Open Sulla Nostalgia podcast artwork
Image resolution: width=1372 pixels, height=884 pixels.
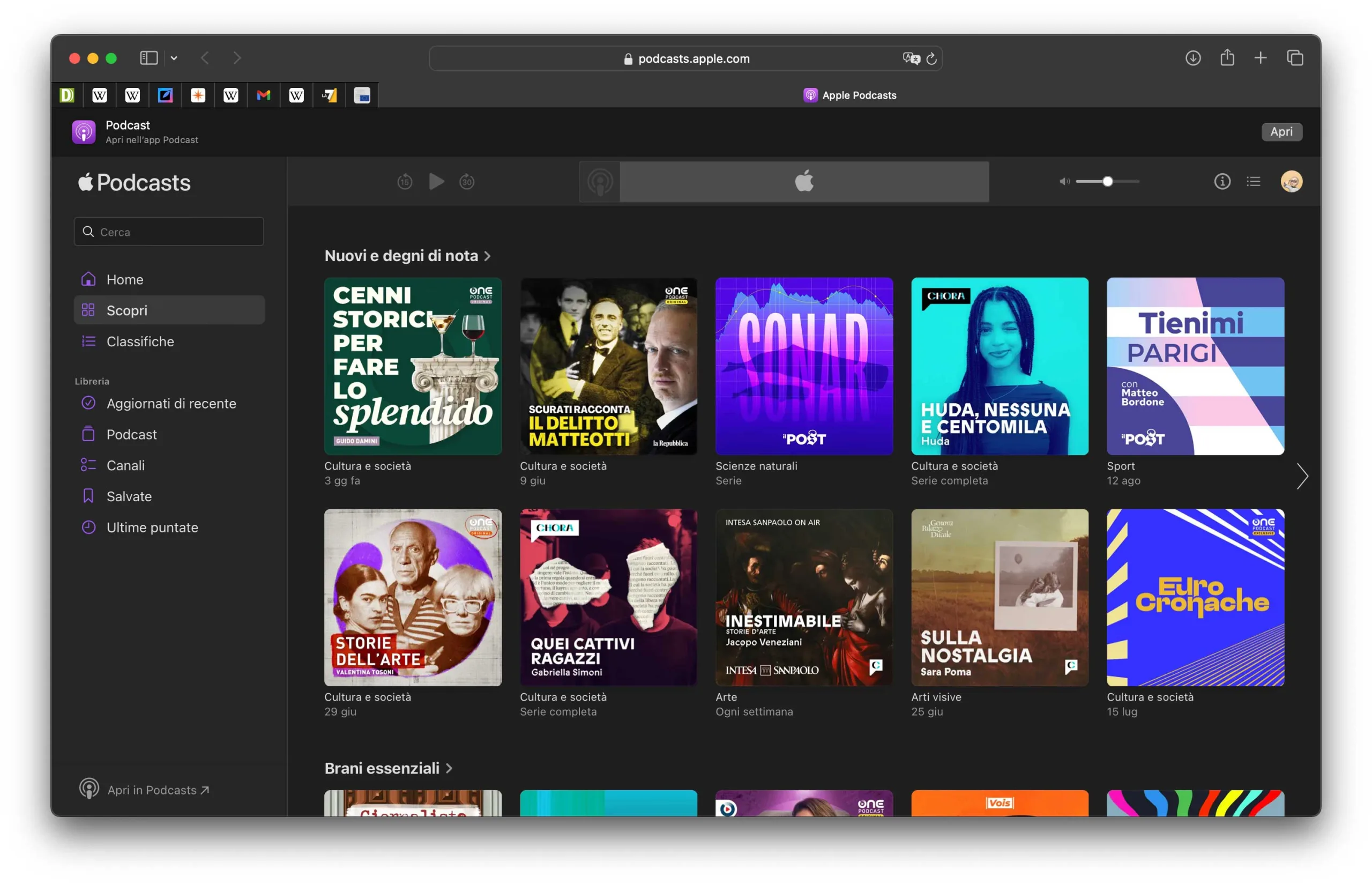[x=1000, y=598]
